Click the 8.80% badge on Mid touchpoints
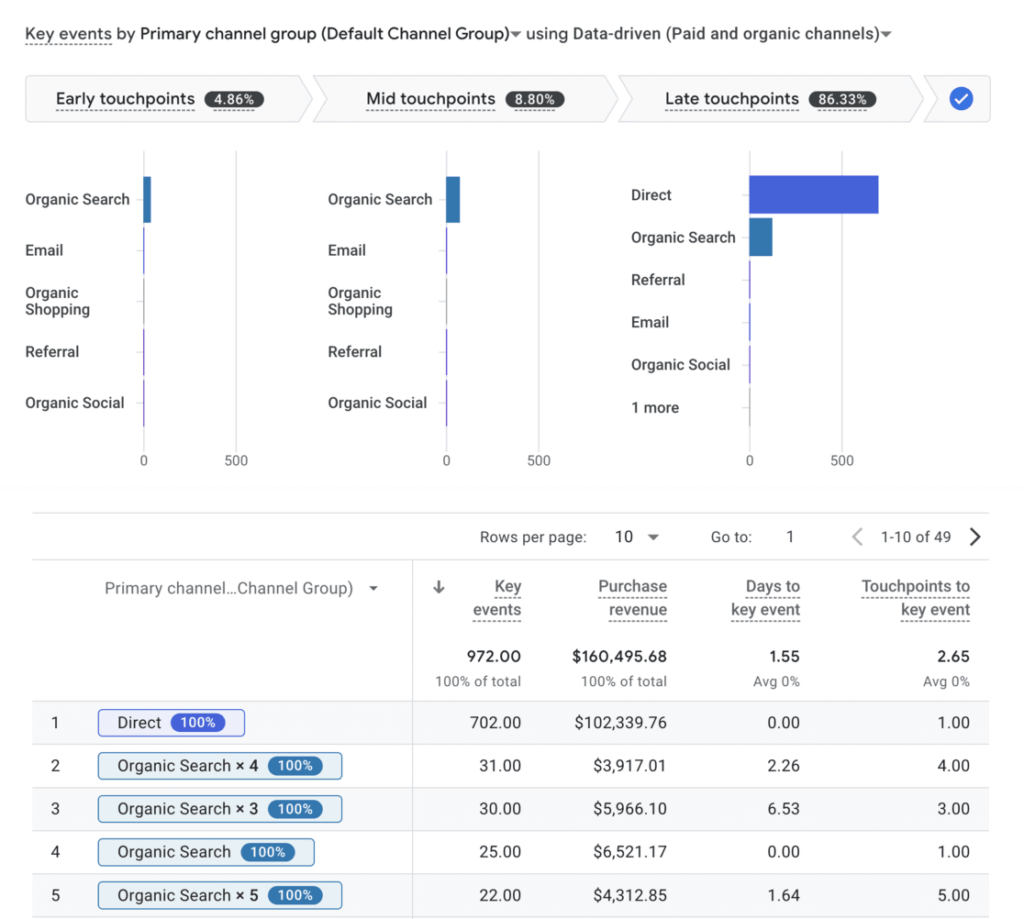Viewport: 1024px width, 919px height. coord(535,99)
